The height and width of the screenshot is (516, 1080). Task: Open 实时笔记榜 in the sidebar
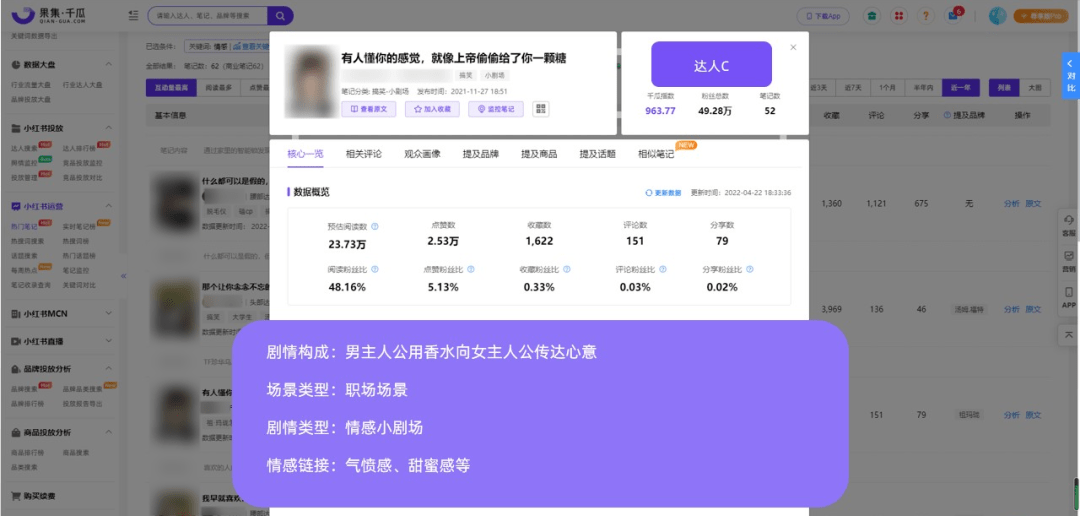[x=78, y=226]
